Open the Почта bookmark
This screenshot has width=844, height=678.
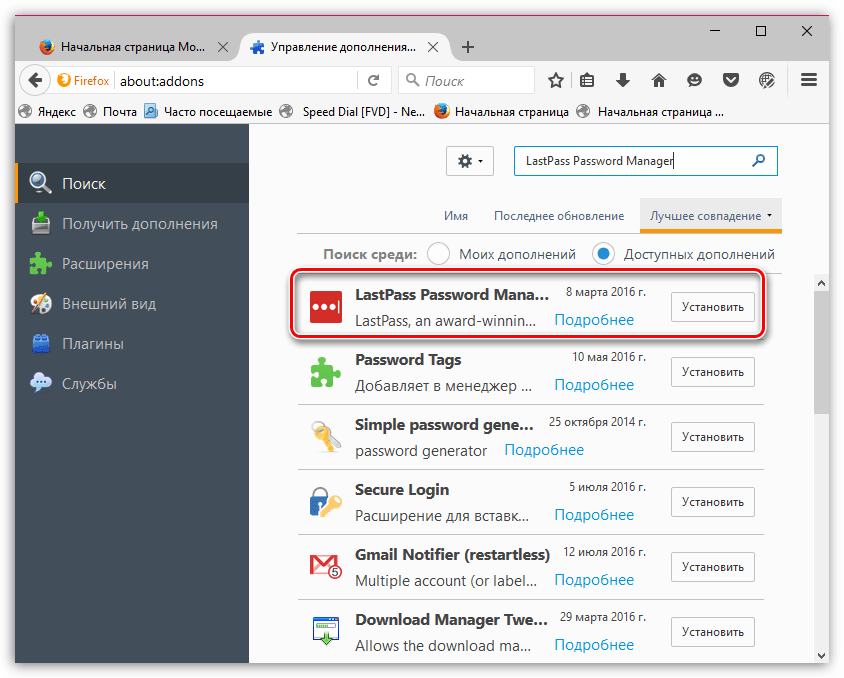[x=111, y=111]
